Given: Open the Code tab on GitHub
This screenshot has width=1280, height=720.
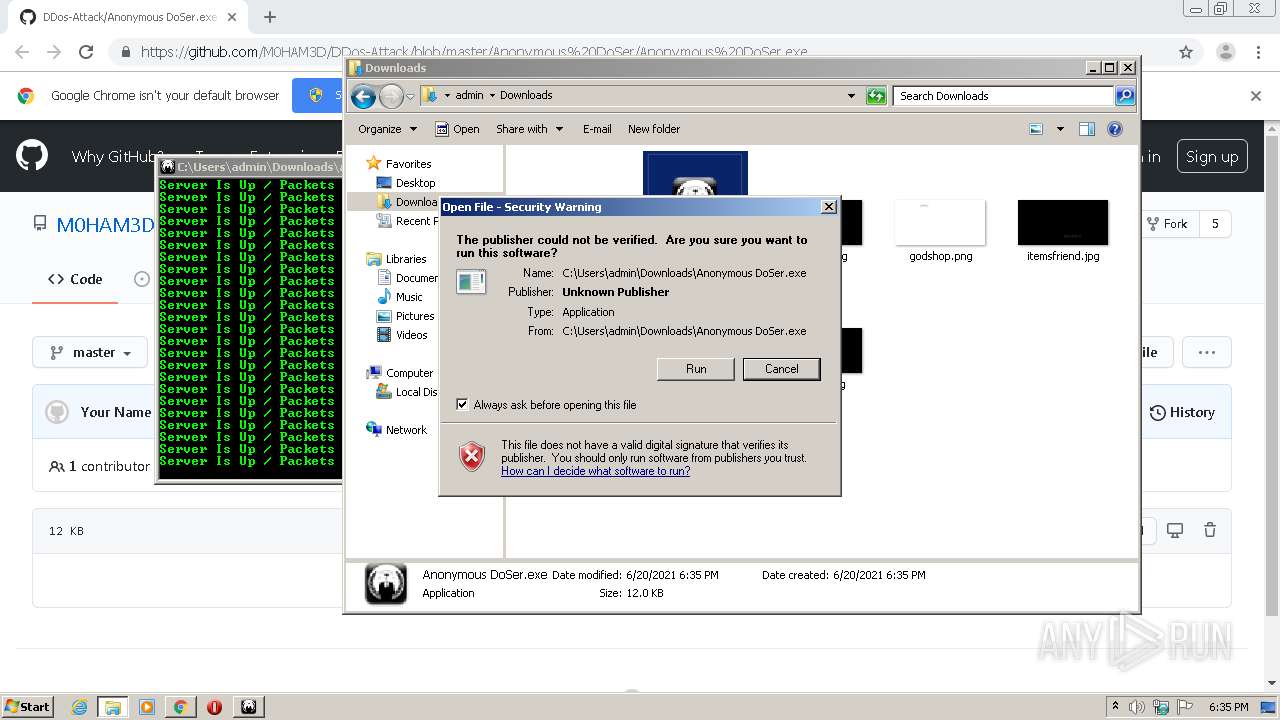Looking at the screenshot, I should pyautogui.click(x=75, y=279).
